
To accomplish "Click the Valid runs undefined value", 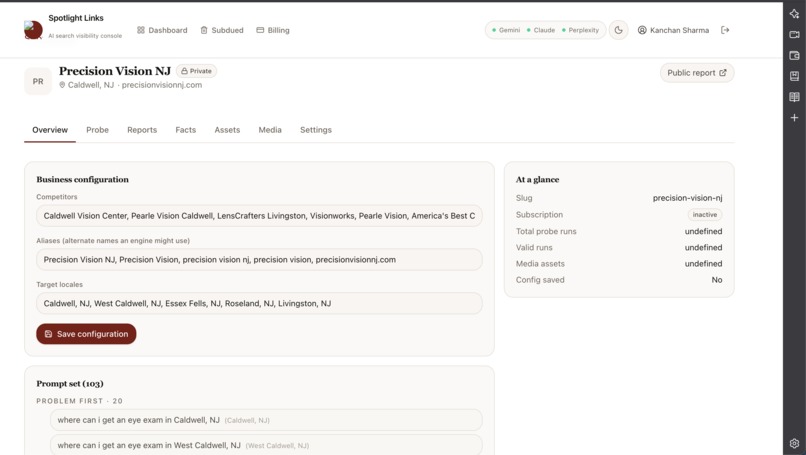I will pyautogui.click(x=703, y=247).
